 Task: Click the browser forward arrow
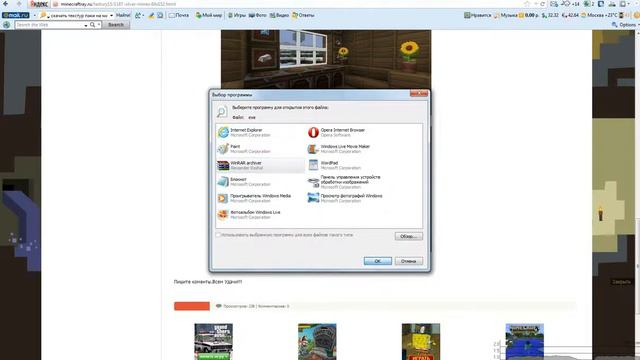tap(19, 4)
